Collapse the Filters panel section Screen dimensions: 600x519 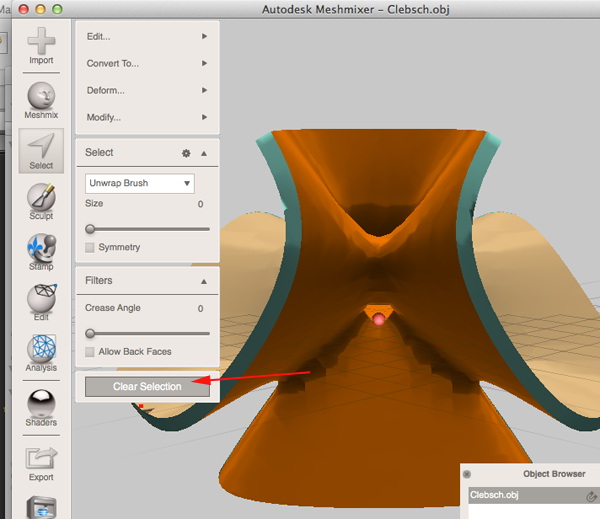click(204, 281)
